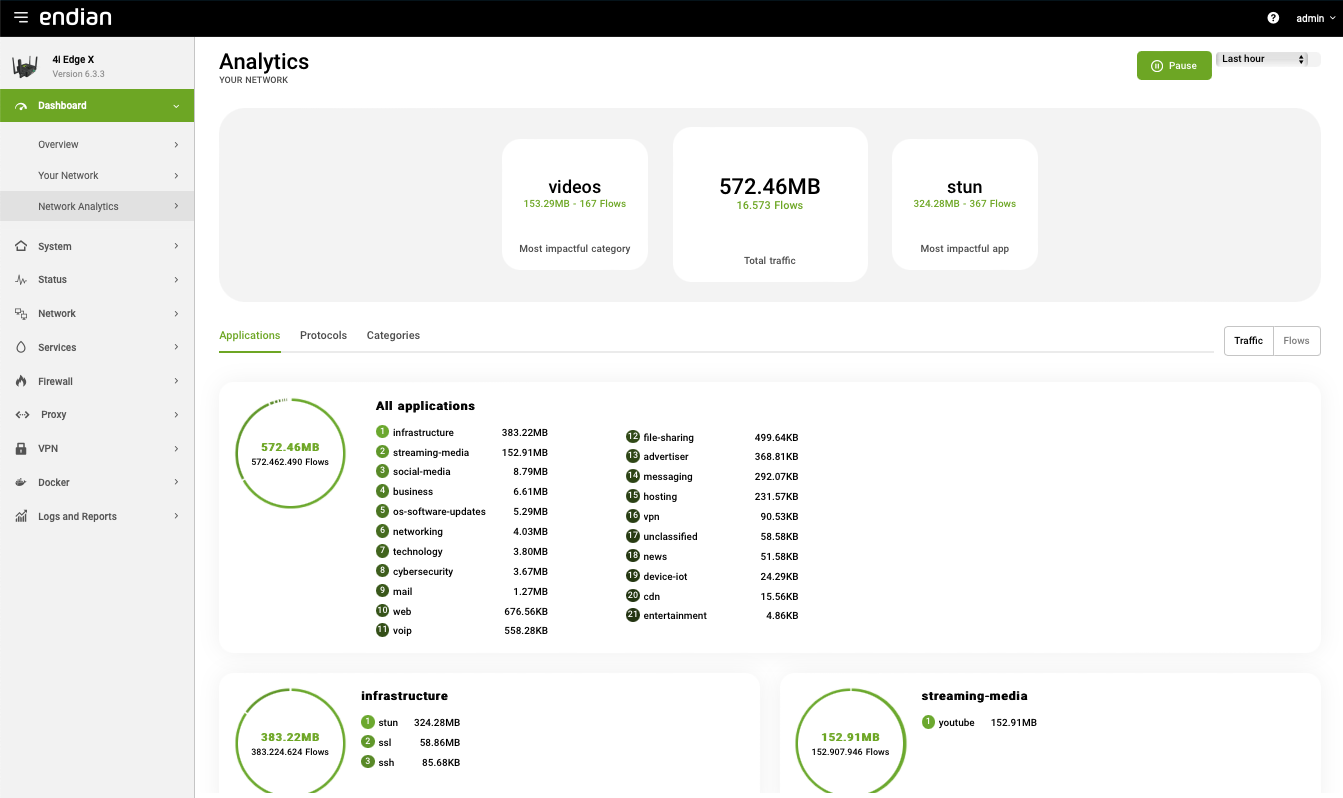Click the green Pause button

coord(1174,66)
